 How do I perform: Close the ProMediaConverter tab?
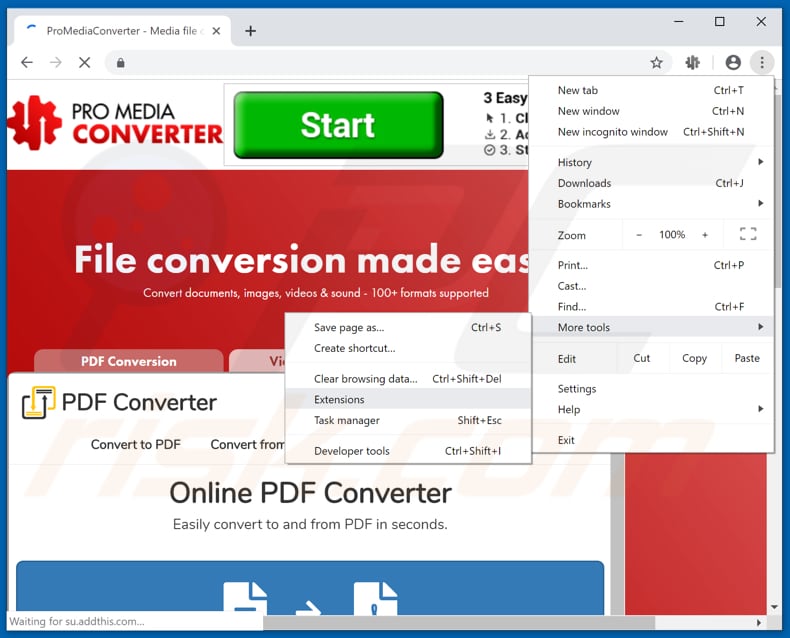(216, 31)
